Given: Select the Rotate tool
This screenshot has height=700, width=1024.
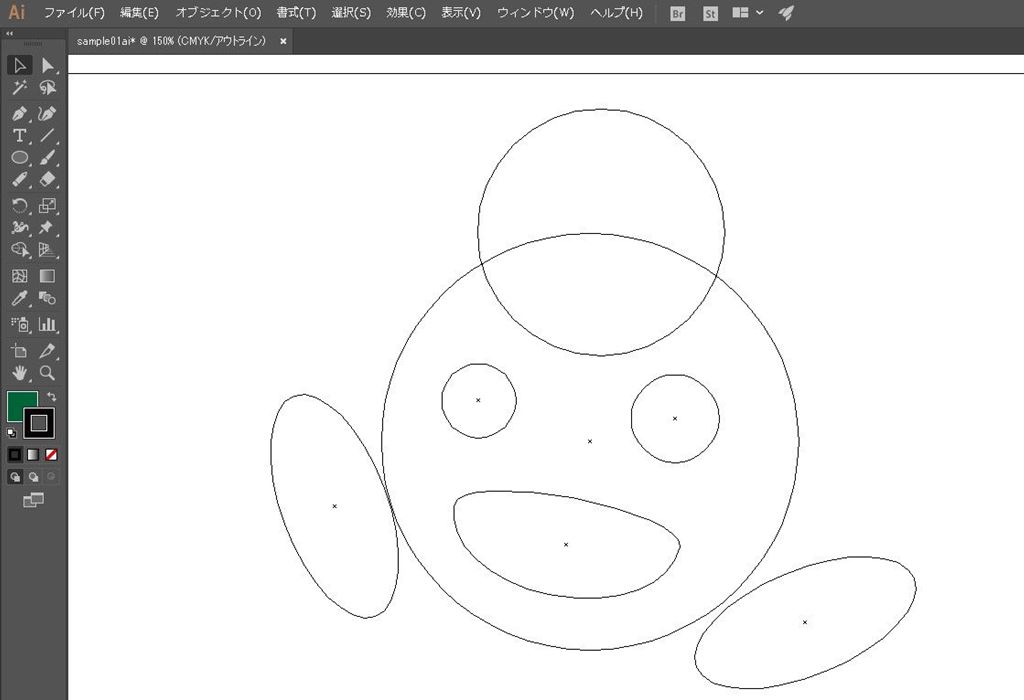Looking at the screenshot, I should (x=19, y=206).
